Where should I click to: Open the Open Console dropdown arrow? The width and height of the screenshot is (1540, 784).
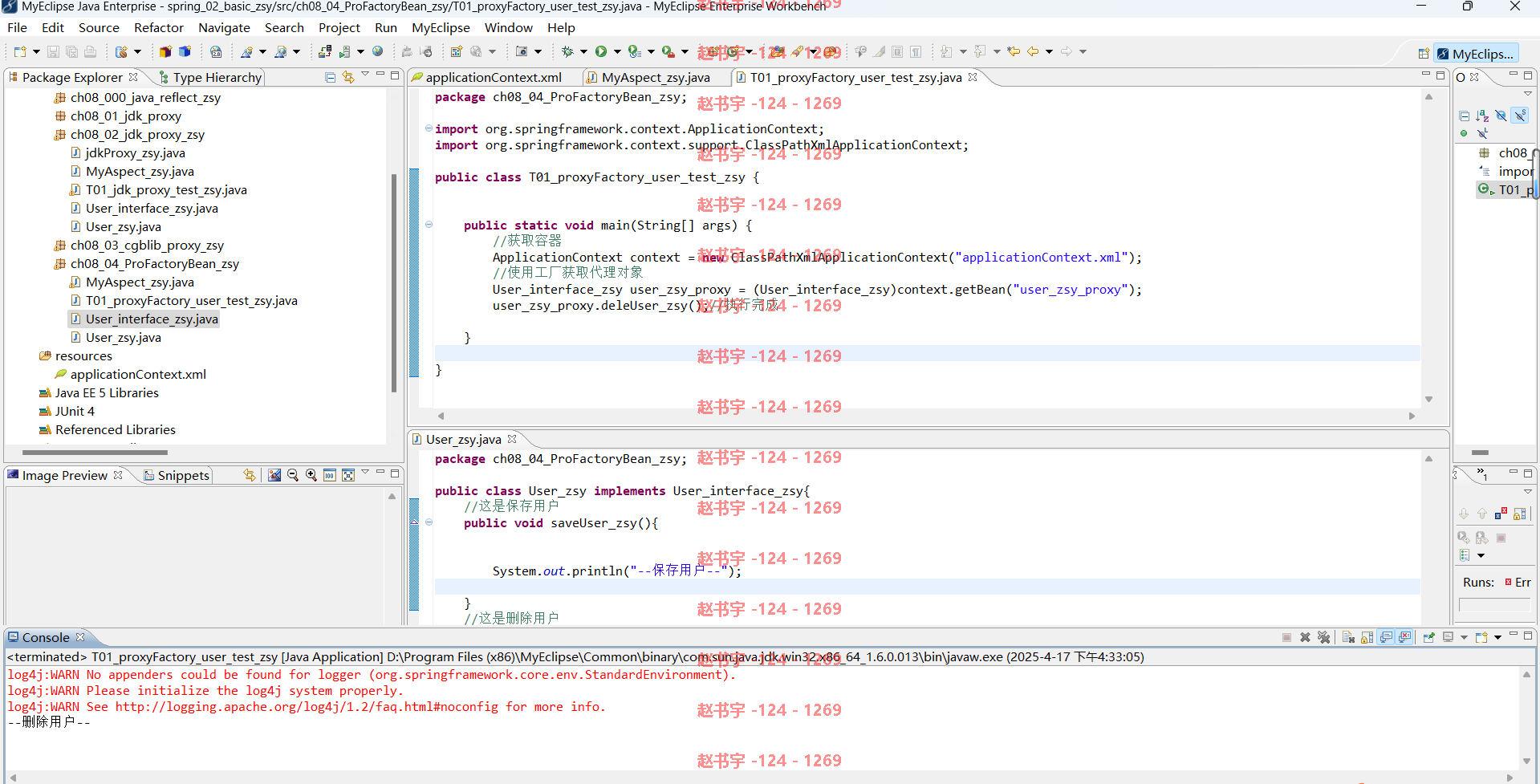coord(1497,637)
